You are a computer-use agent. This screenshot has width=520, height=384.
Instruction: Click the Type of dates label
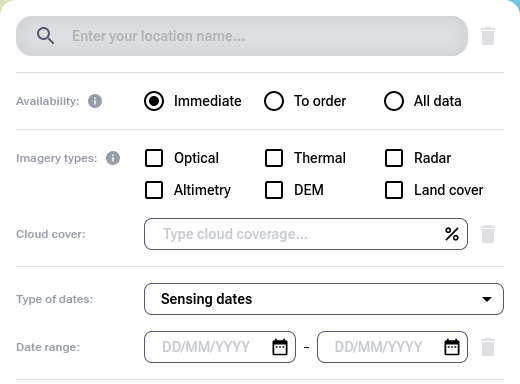click(x=54, y=299)
